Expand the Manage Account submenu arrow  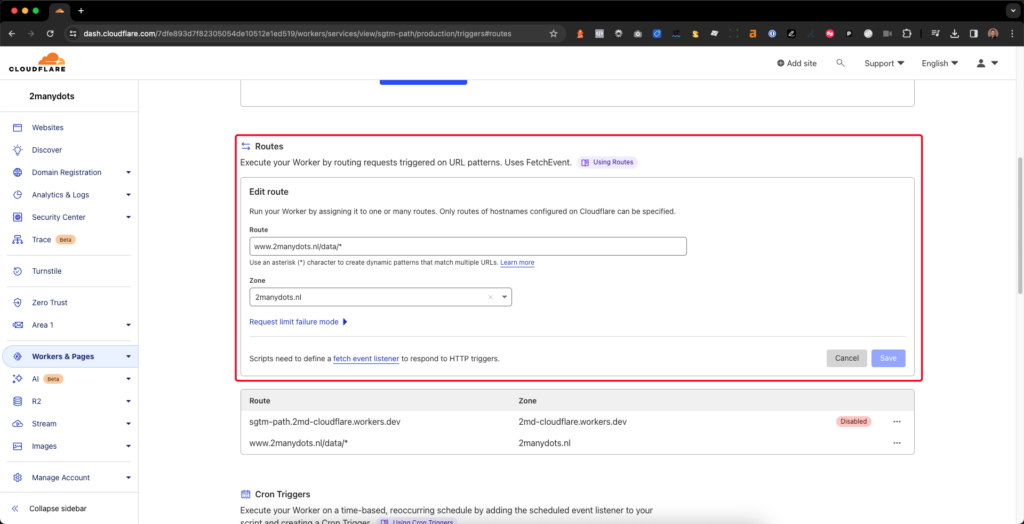click(128, 478)
